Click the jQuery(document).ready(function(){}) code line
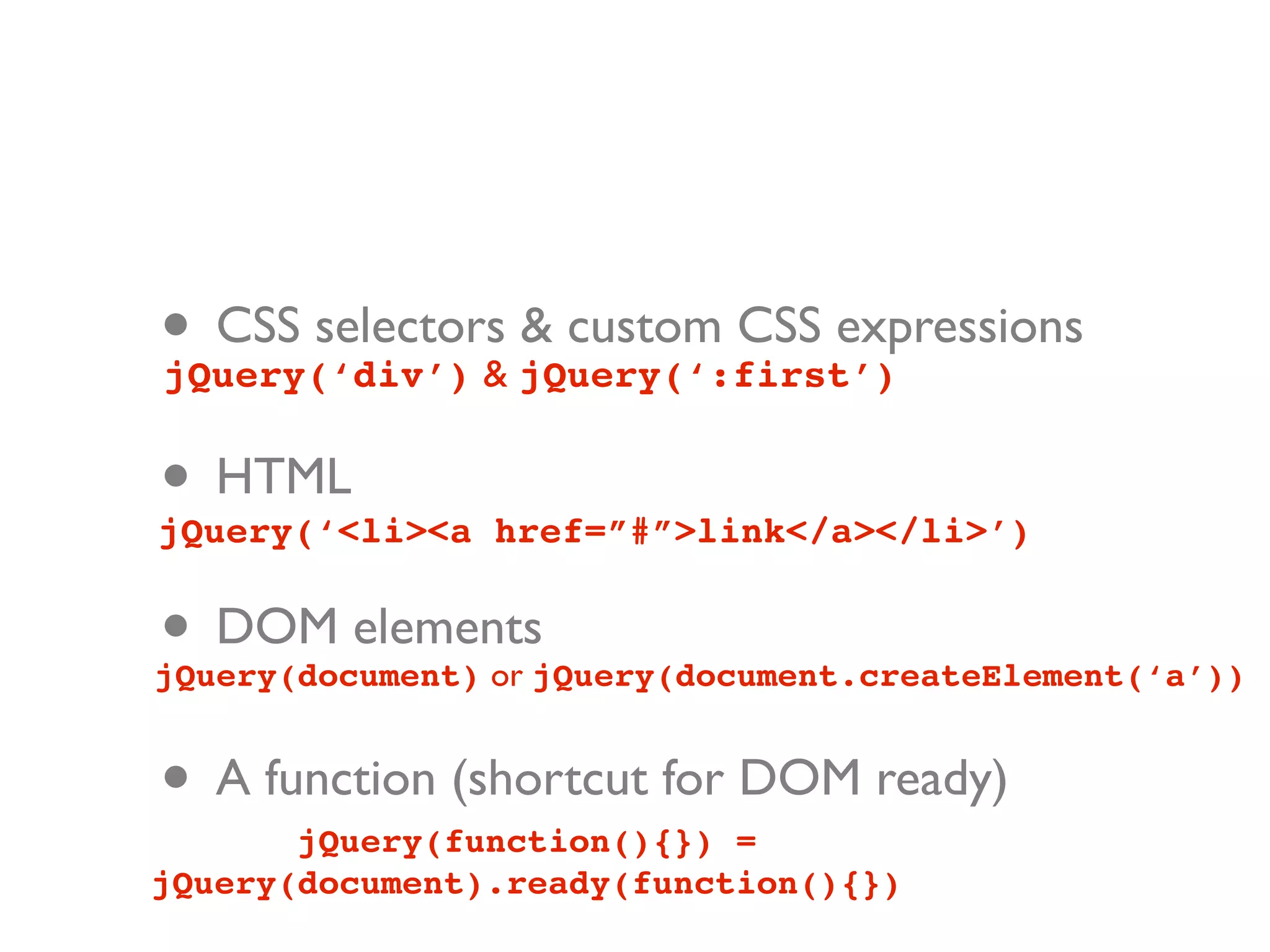The height and width of the screenshot is (952, 1270). click(526, 884)
